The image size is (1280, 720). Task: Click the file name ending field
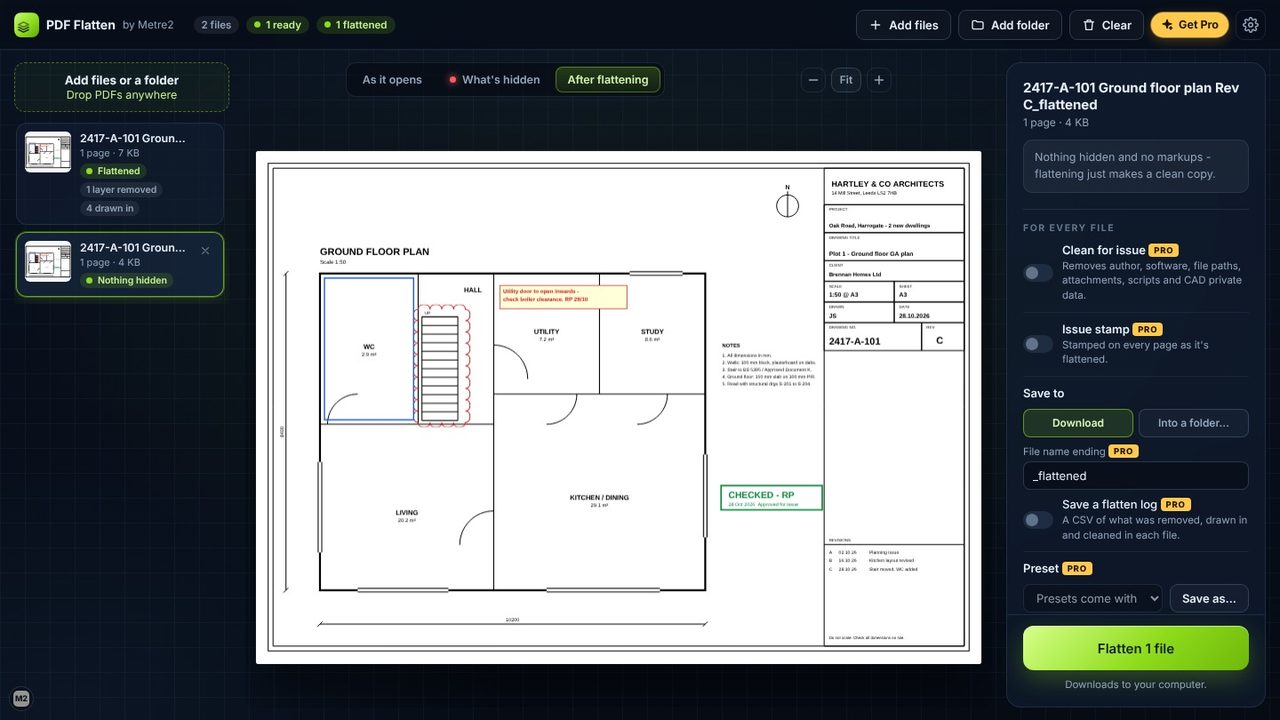[x=1136, y=476]
